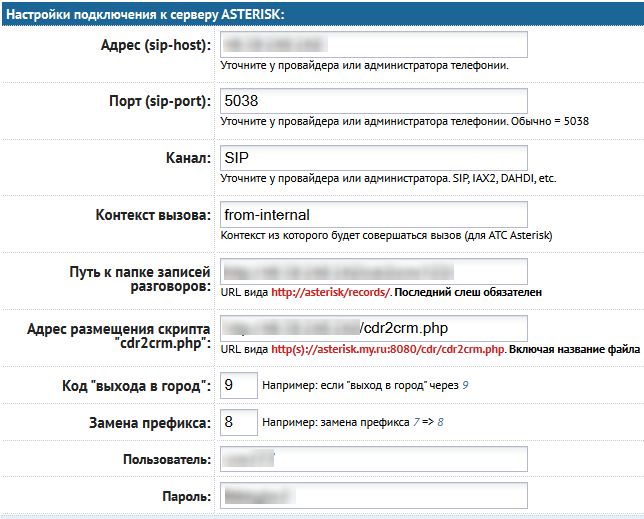644x519 pixels.
Task: Click the Адрес размещения скрипта label
Action: tap(119, 336)
